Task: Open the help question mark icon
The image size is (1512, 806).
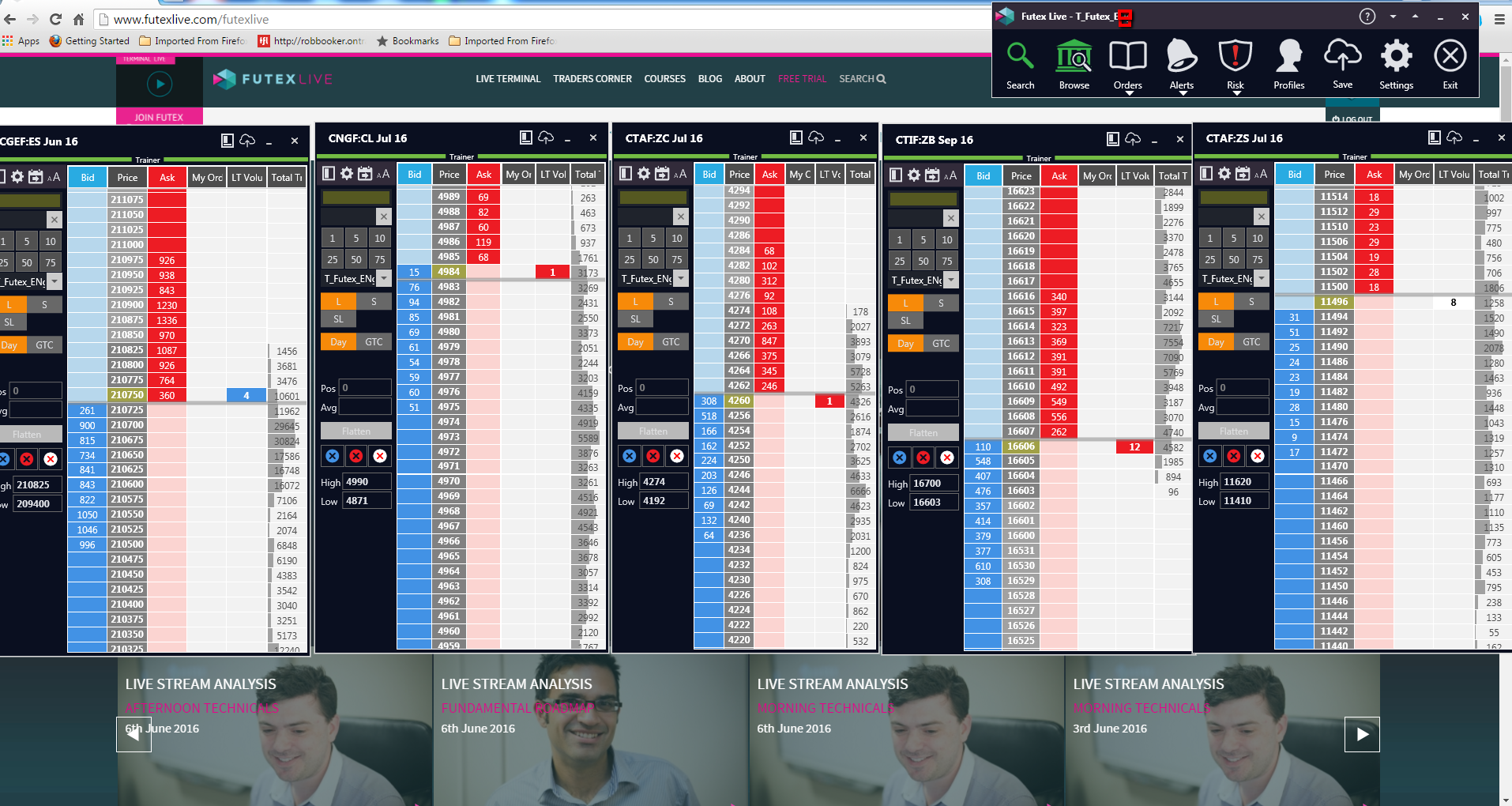Action: click(x=1367, y=17)
